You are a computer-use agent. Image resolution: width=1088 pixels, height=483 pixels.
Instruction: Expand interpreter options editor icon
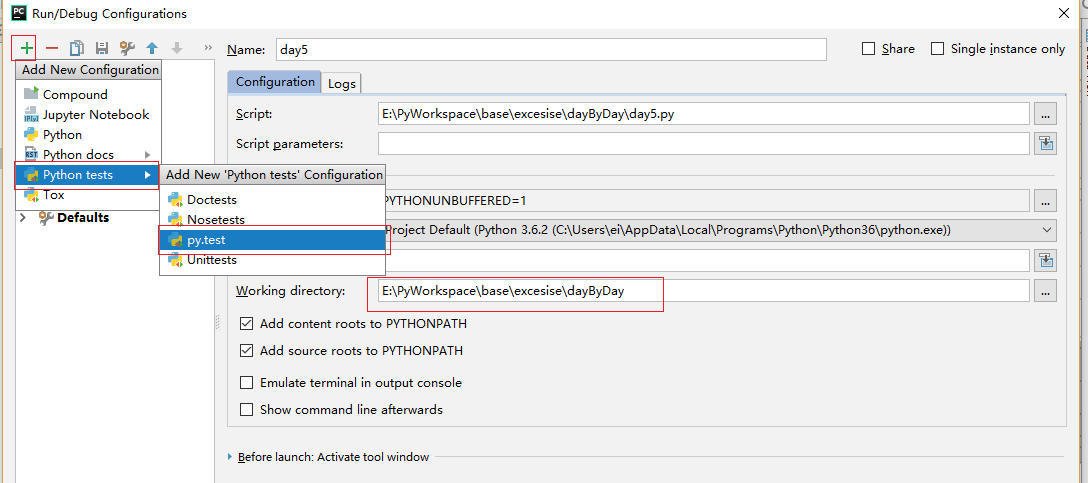pos(1046,260)
